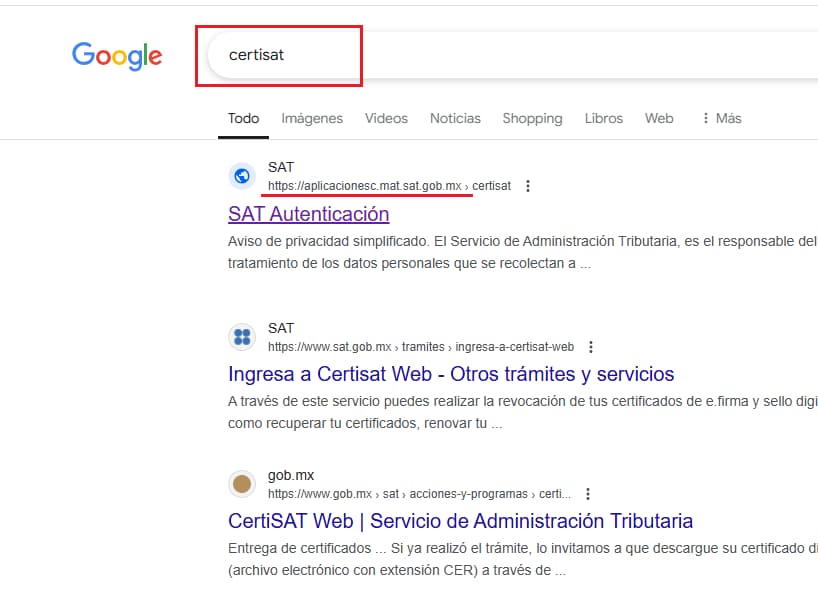Click the brown gob.mx favicon
The width and height of the screenshot is (818, 599).
coord(242,484)
